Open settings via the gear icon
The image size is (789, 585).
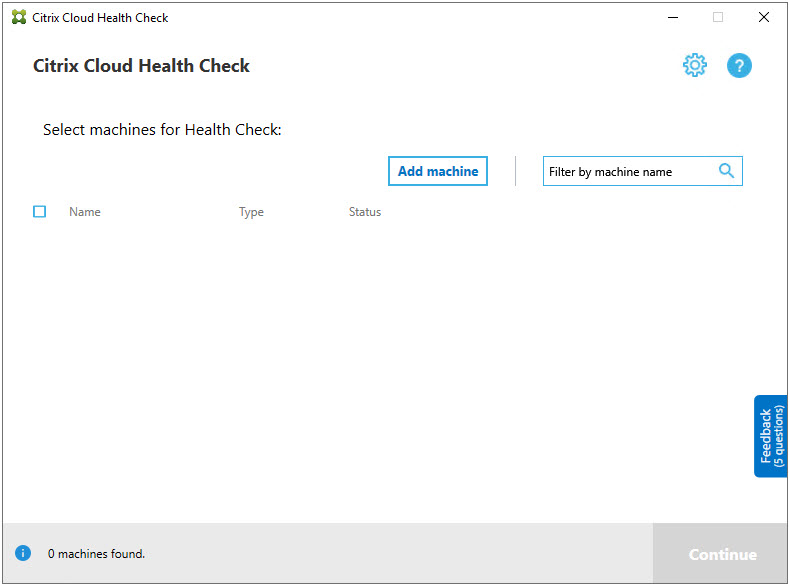694,65
